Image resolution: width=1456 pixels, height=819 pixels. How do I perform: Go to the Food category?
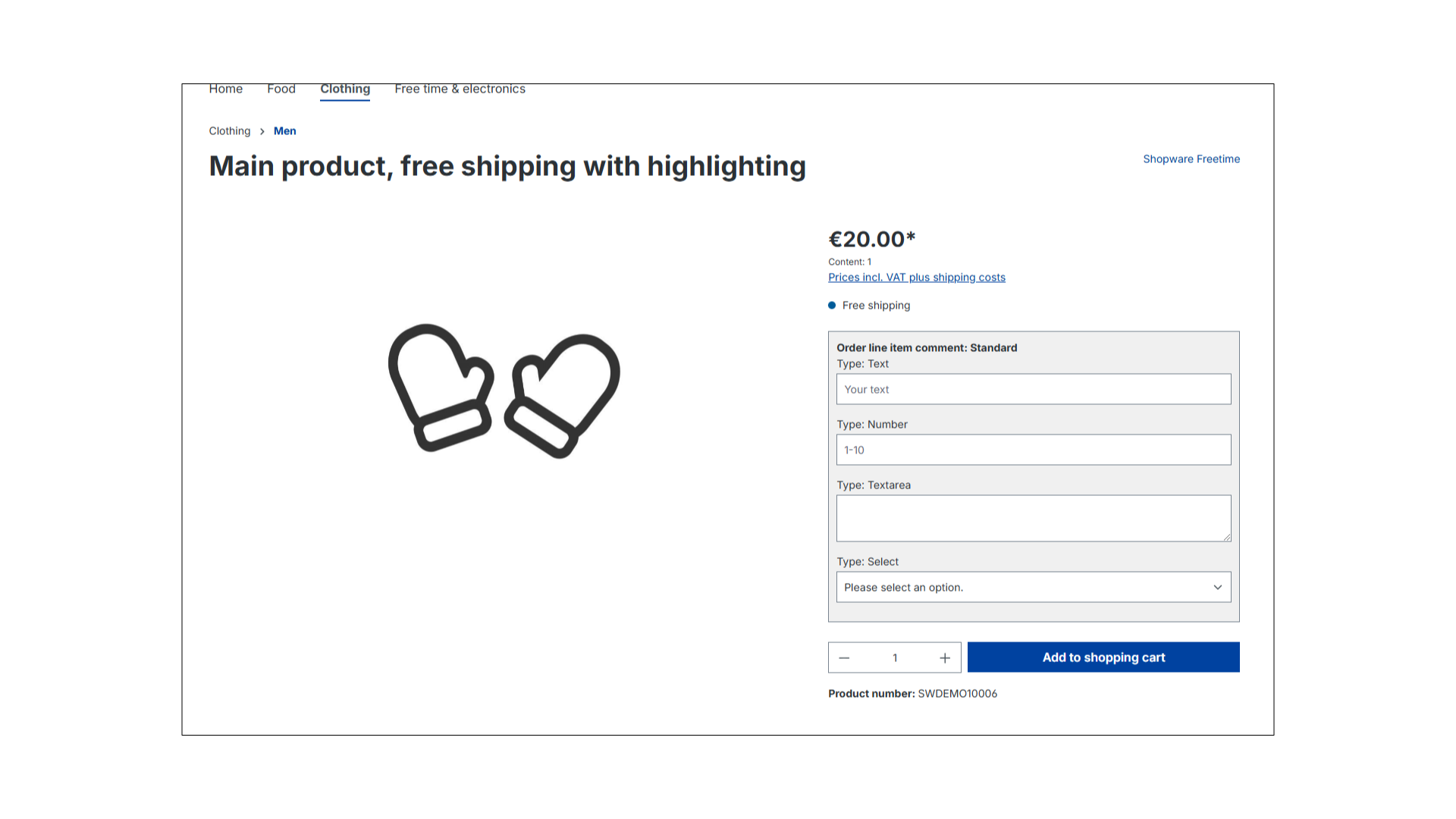click(281, 89)
